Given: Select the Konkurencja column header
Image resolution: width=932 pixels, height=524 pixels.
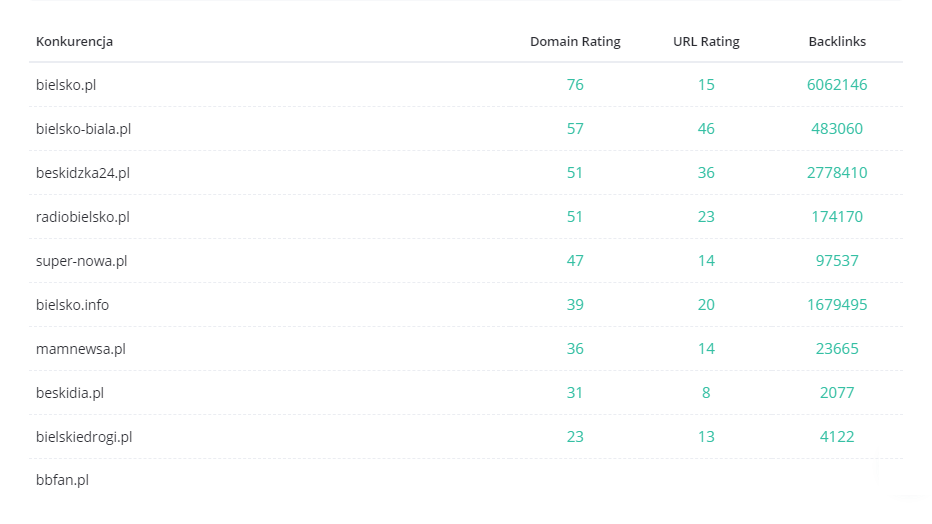Looking at the screenshot, I should click(x=74, y=42).
